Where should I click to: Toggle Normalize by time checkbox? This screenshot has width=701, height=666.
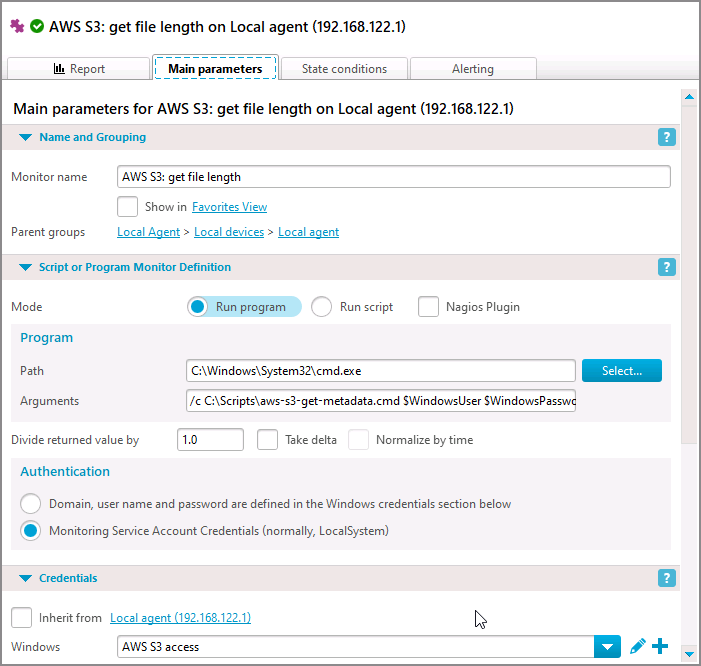(359, 439)
